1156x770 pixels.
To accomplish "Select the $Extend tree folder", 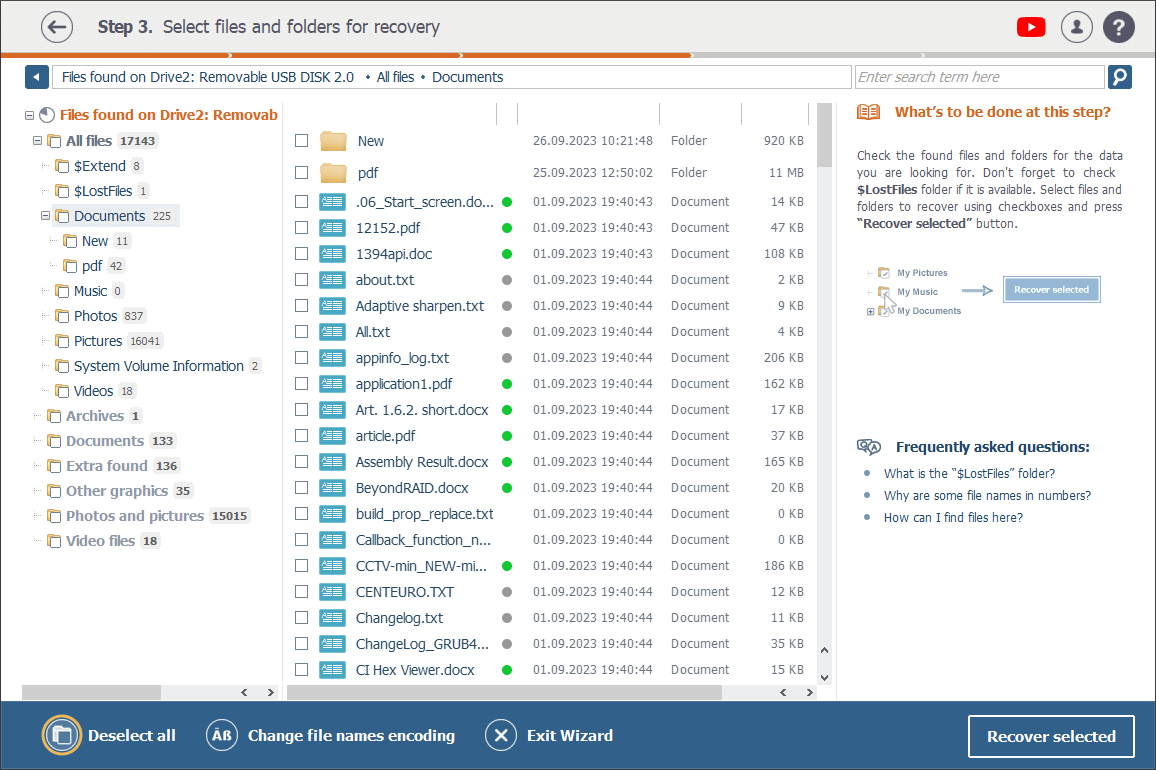I will 100,166.
